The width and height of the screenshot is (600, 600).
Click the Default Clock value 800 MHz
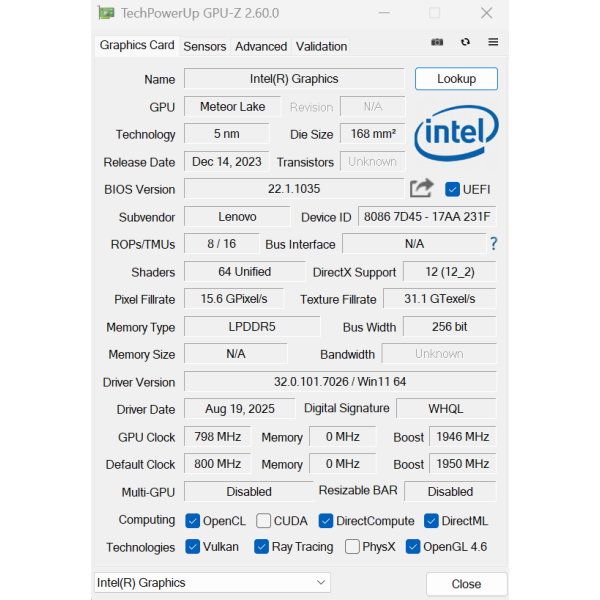[x=217, y=464]
